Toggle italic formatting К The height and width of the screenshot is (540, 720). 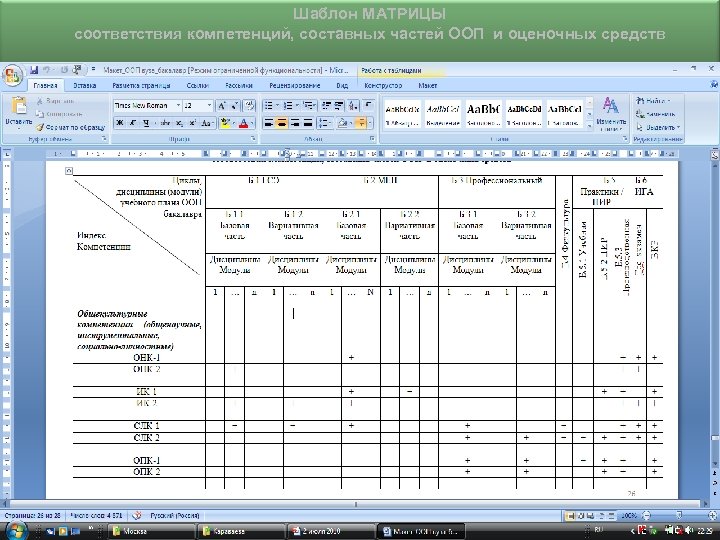pyautogui.click(x=133, y=123)
